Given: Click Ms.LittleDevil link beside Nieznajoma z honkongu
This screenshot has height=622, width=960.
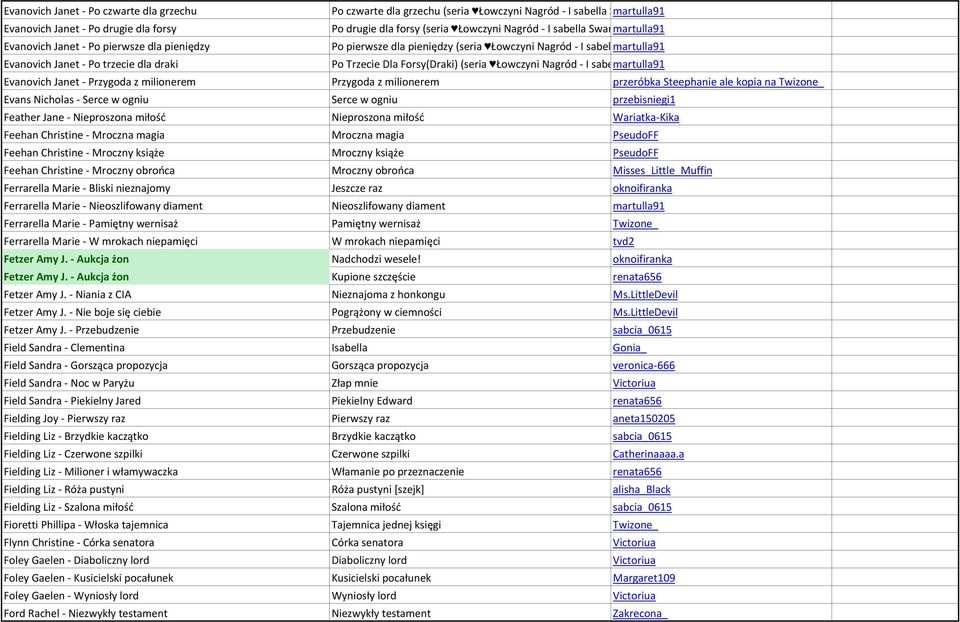Looking at the screenshot, I should [645, 294].
